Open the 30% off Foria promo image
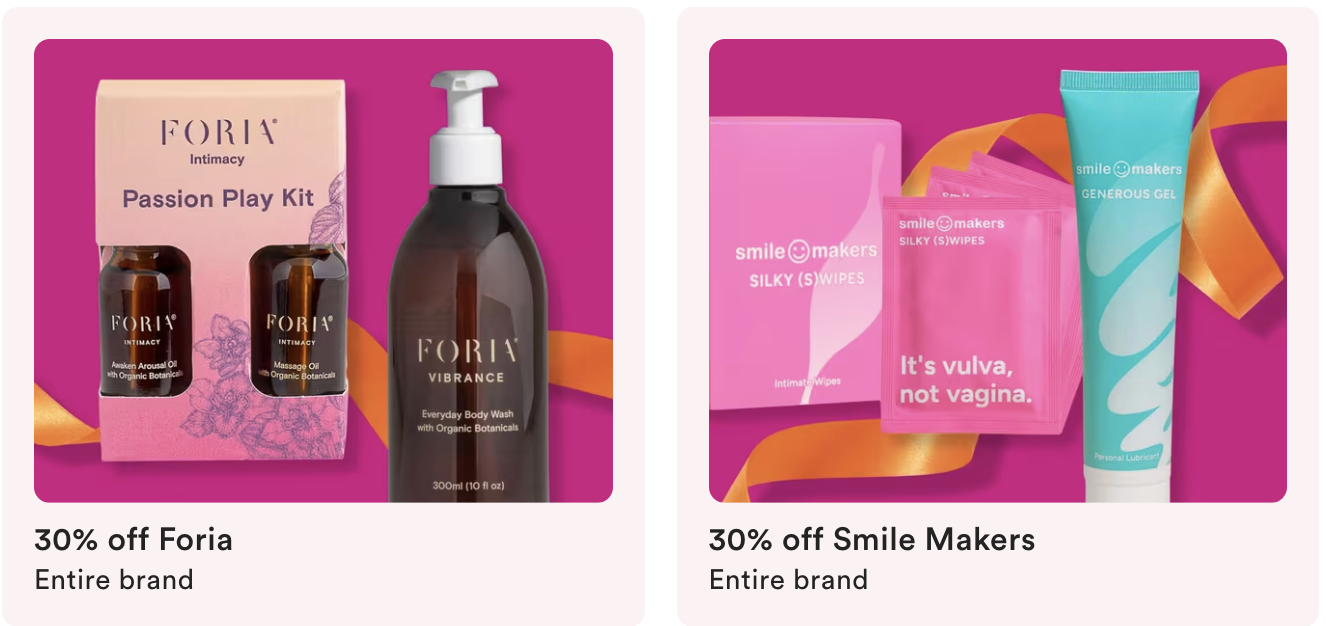 coord(323,270)
